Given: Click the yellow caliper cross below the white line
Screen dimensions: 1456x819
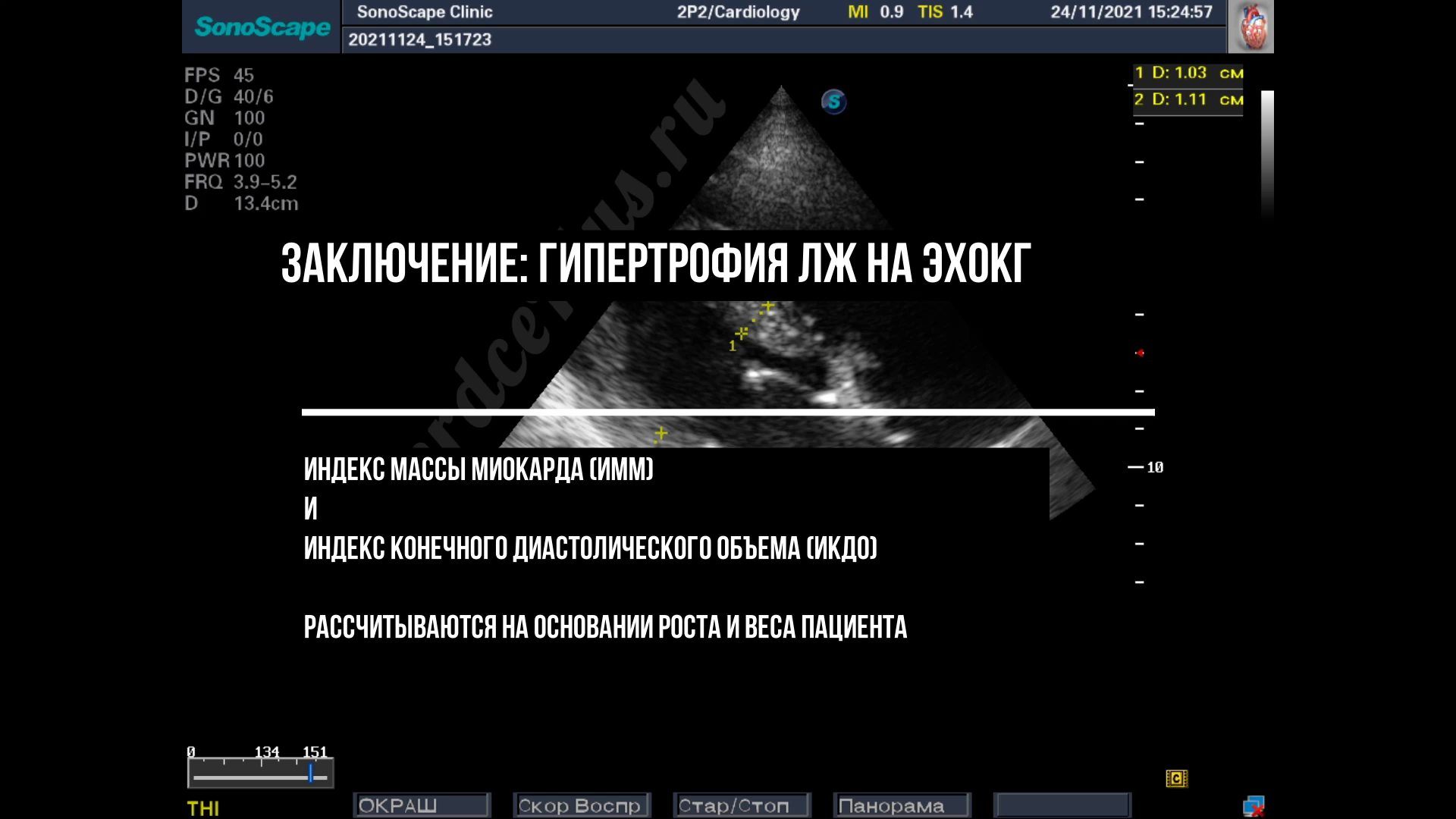Looking at the screenshot, I should tap(661, 434).
